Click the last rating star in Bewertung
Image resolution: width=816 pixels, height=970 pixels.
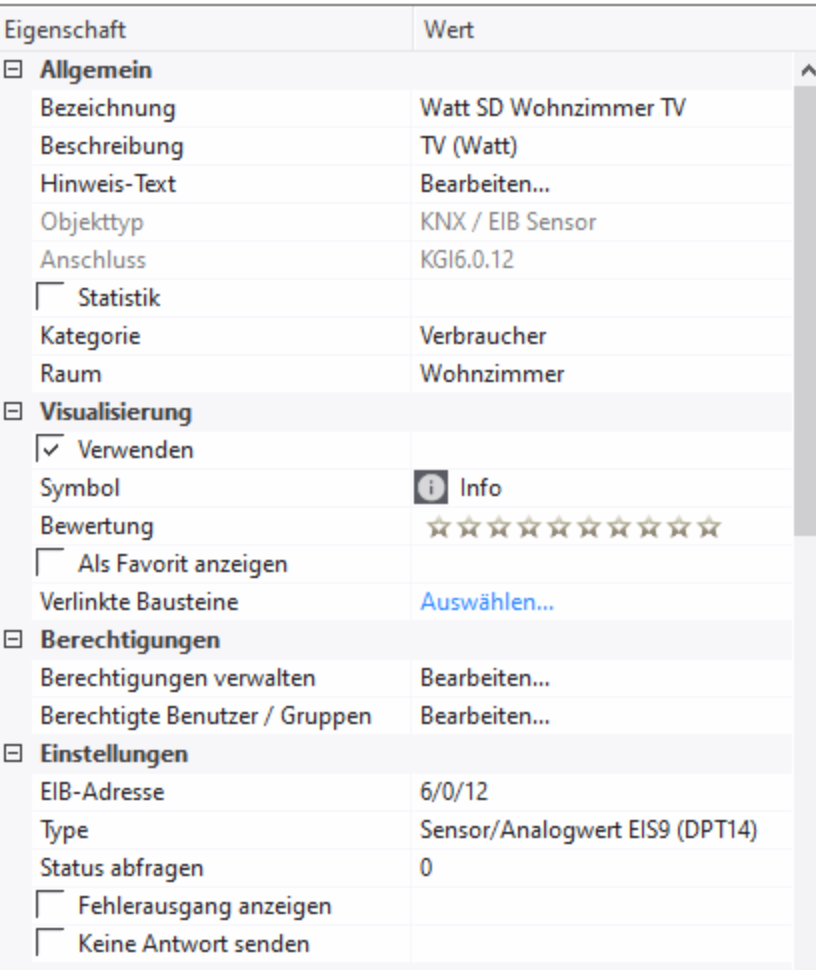click(709, 527)
